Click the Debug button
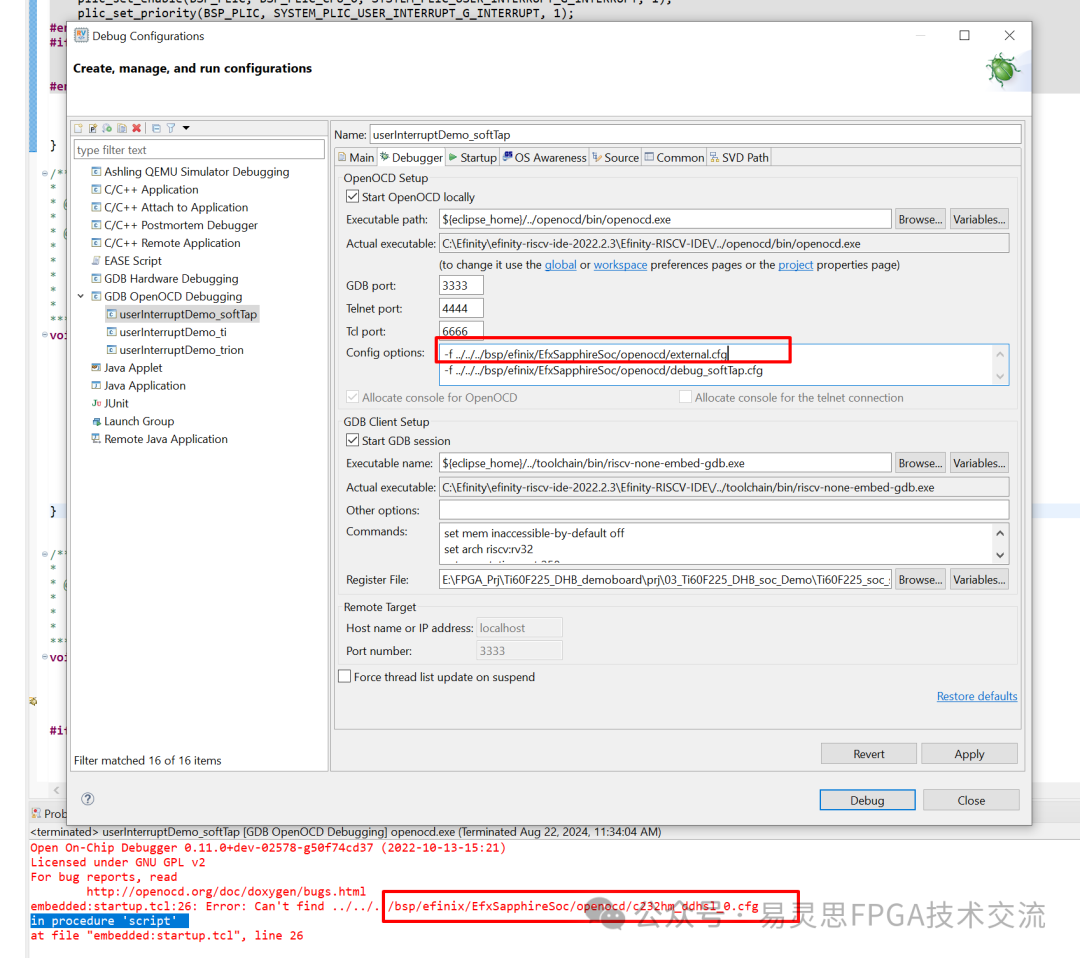1080x958 pixels. click(x=867, y=800)
